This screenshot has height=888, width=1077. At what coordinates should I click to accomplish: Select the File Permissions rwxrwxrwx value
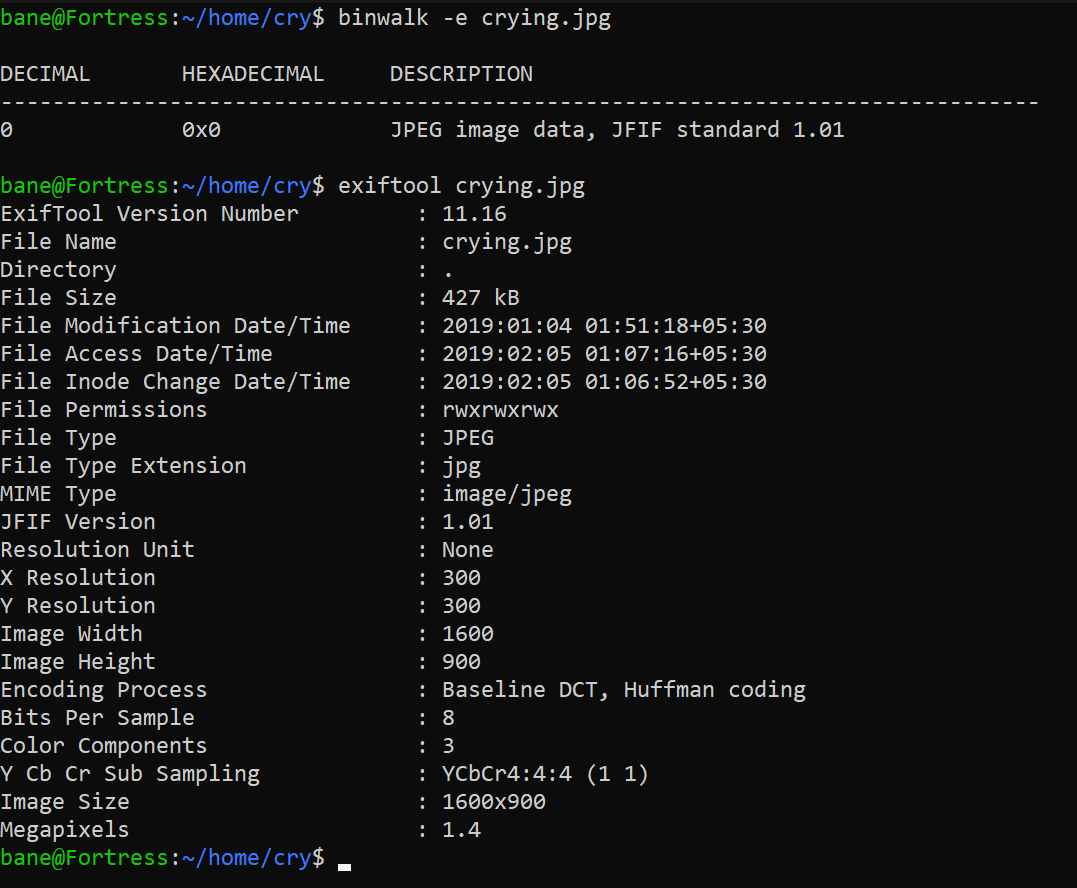(499, 409)
